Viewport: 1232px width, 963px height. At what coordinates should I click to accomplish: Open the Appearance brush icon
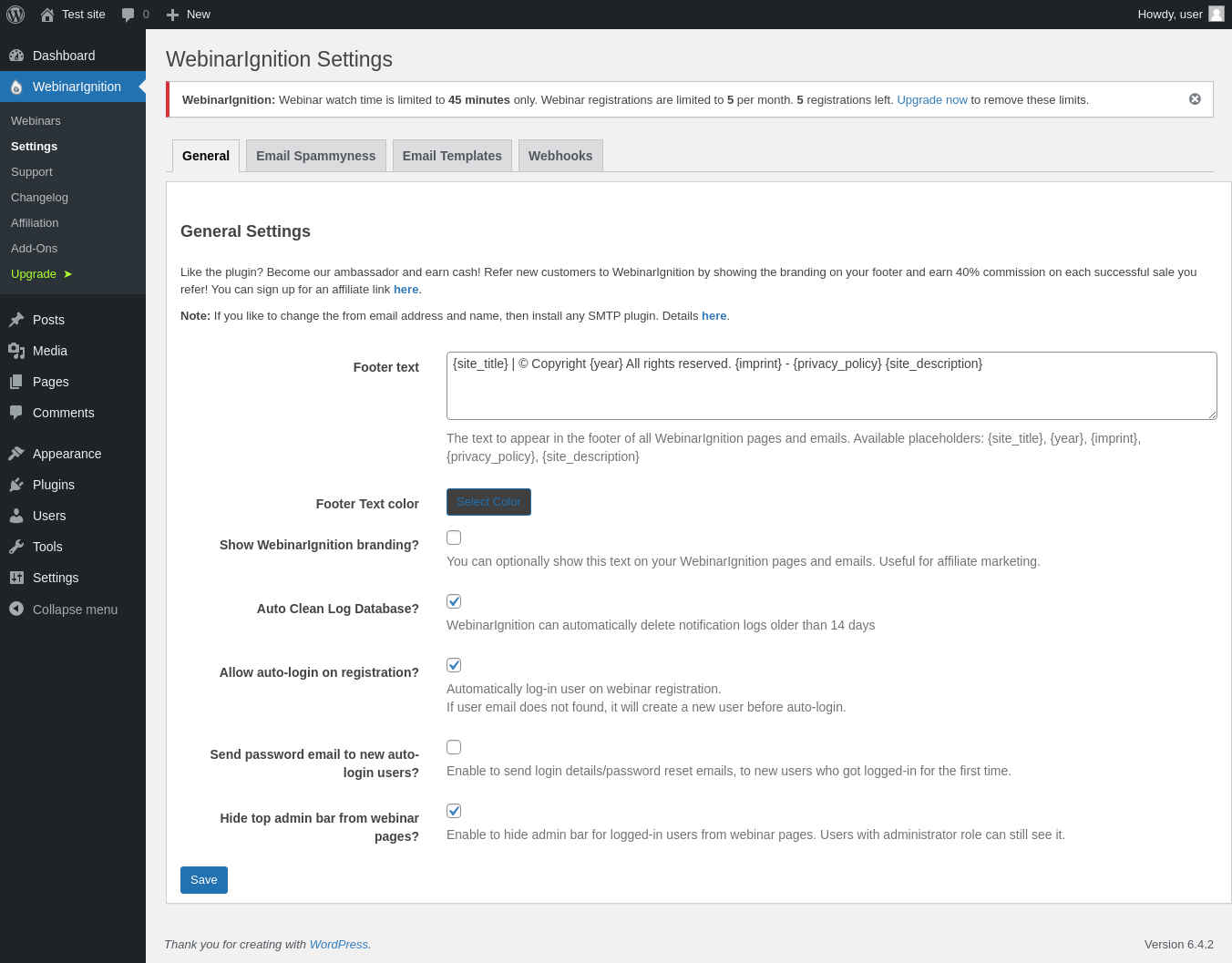[16, 454]
